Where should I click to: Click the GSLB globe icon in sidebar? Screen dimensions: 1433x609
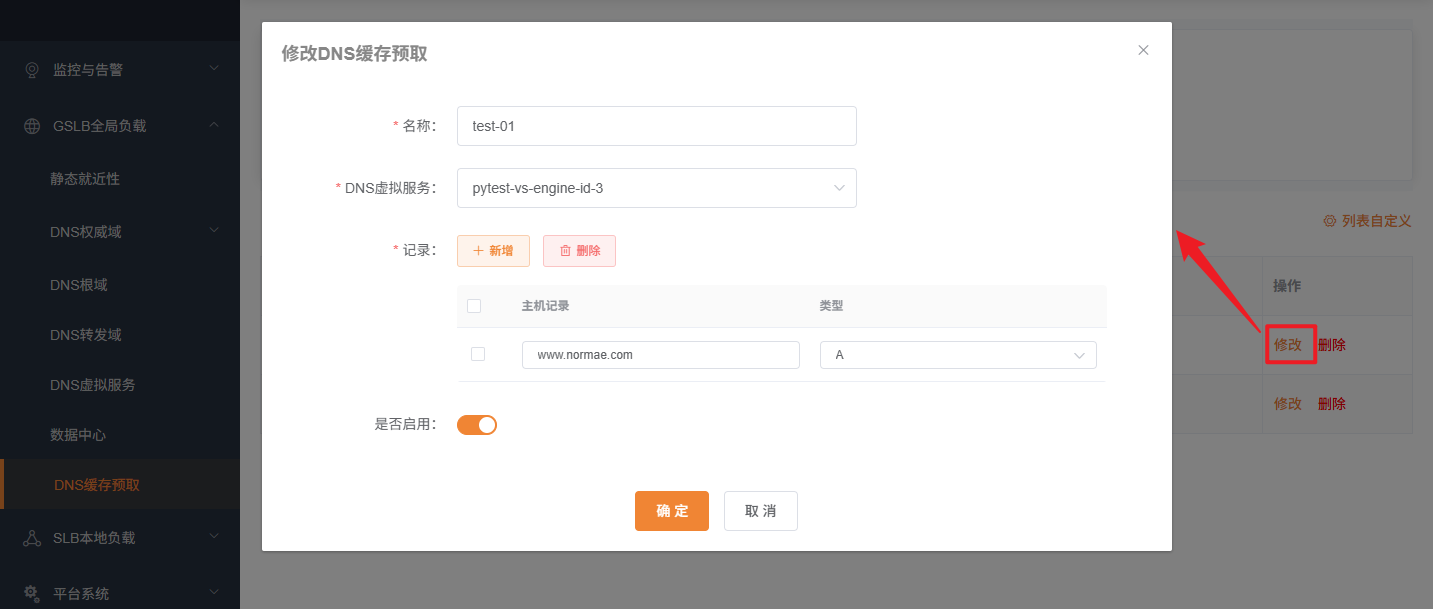coord(32,126)
